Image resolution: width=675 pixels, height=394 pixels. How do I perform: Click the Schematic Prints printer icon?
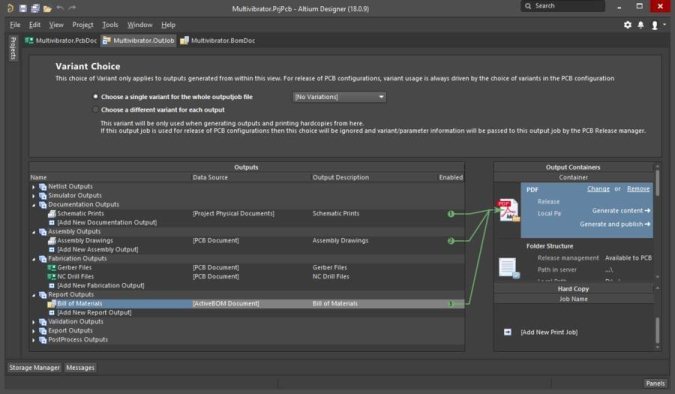pos(52,214)
